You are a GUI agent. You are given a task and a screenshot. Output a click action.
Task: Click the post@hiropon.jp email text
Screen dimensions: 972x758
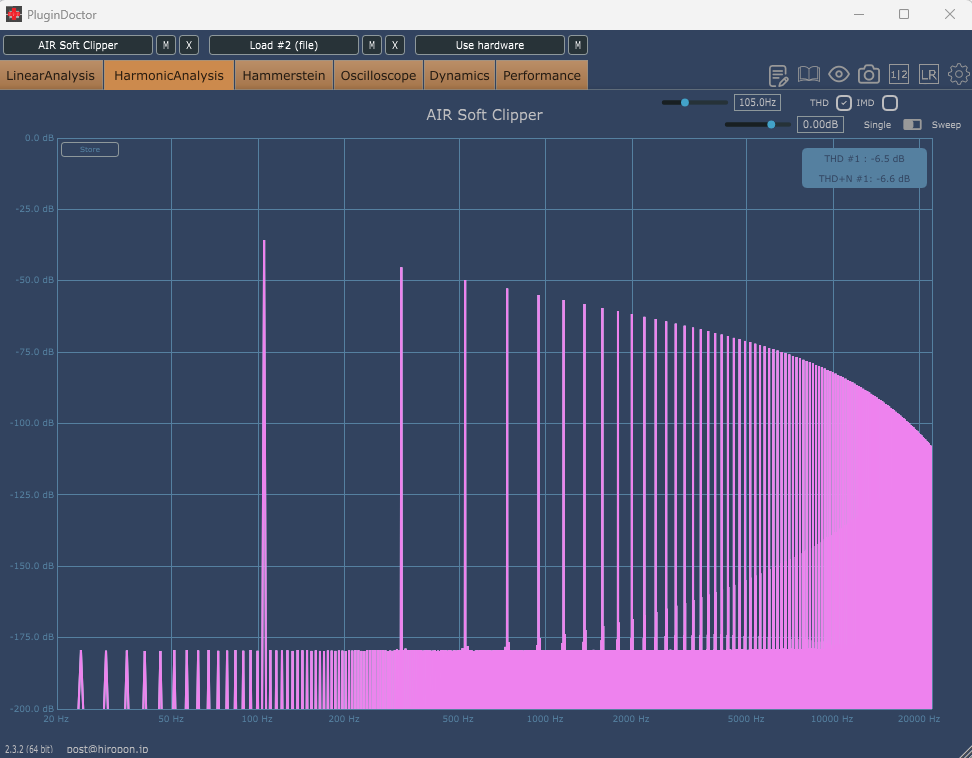(107, 749)
